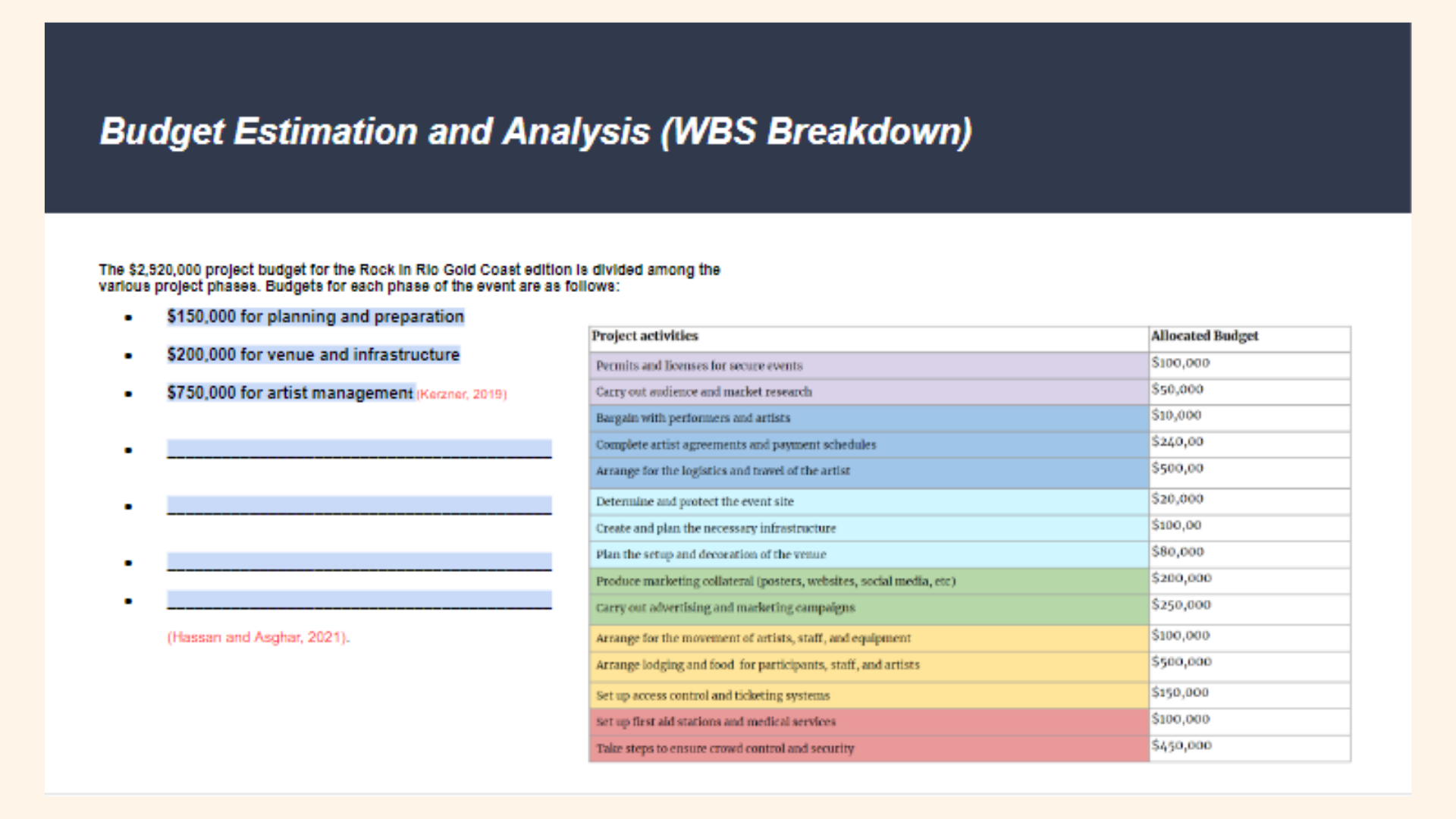Click the first blank fill-in line
Viewport: 1456px width, 819px height.
(x=358, y=449)
